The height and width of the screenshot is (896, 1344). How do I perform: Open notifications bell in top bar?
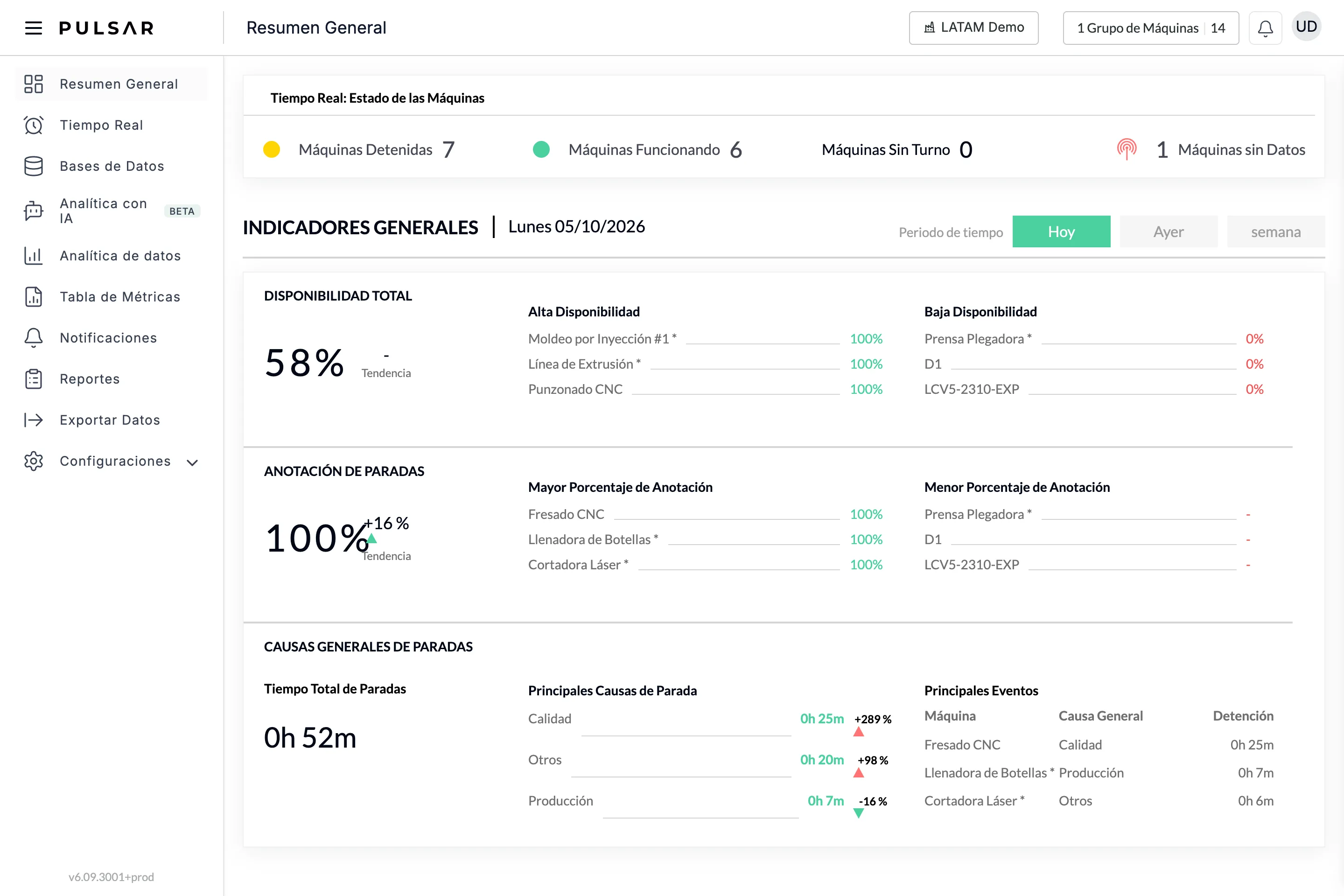1265,28
